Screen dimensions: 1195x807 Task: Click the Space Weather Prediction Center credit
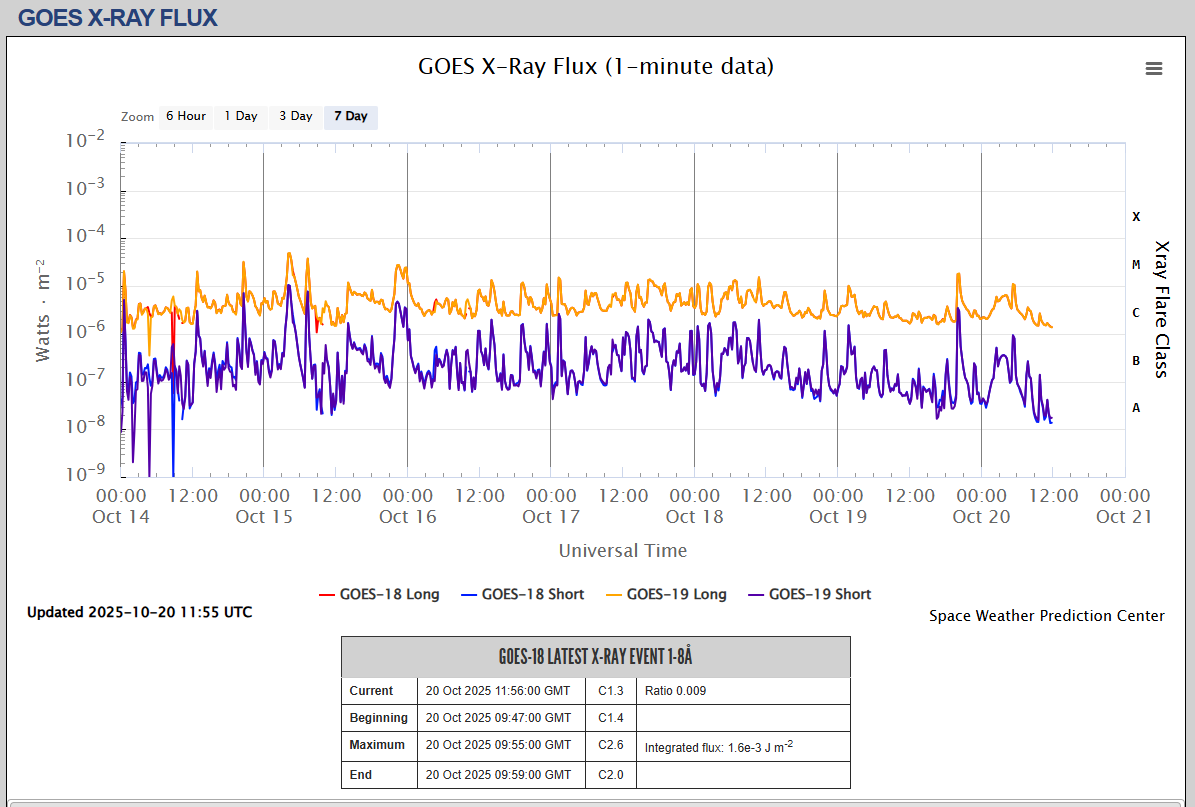pos(1046,616)
